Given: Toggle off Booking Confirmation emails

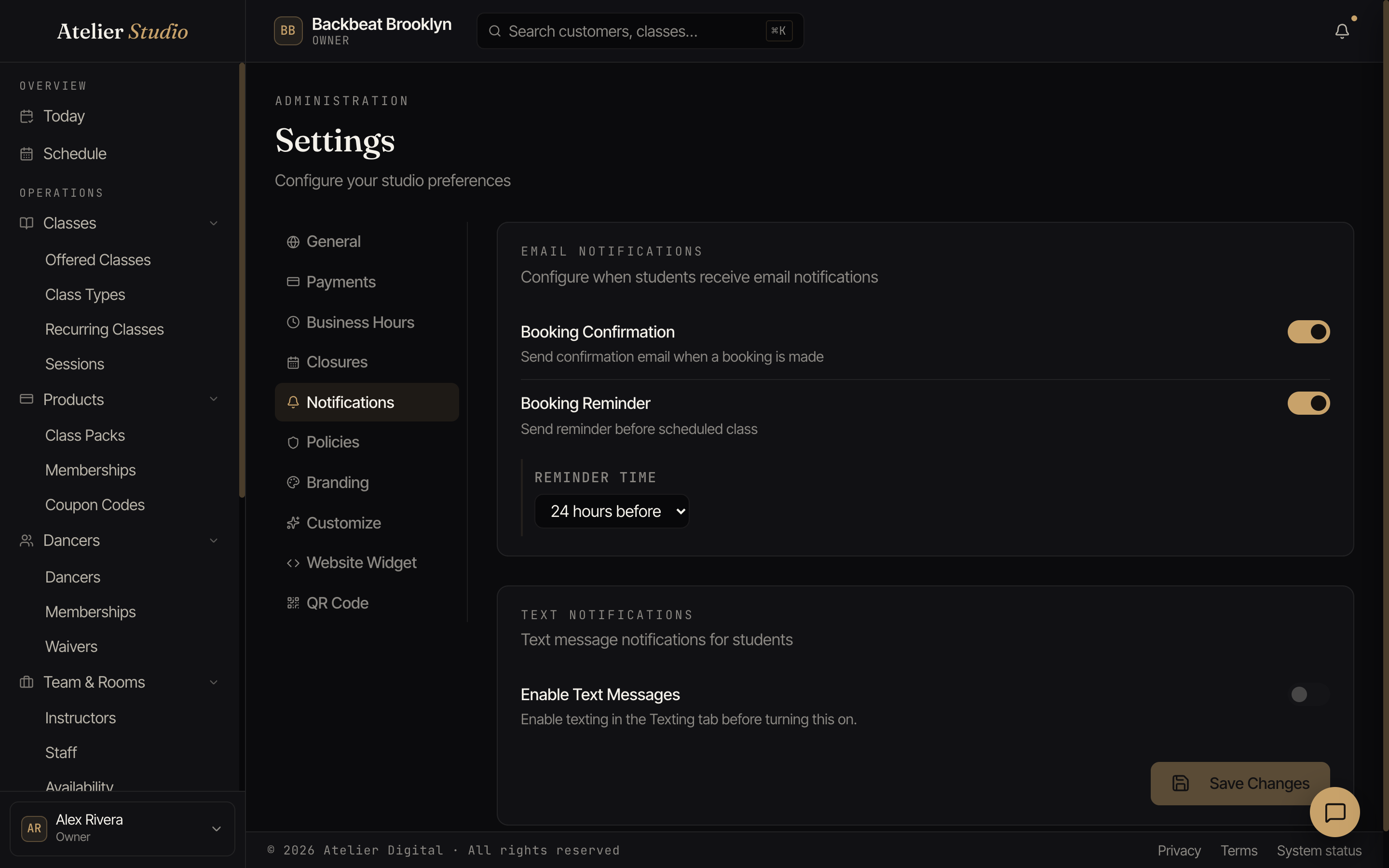Looking at the screenshot, I should click(x=1308, y=332).
